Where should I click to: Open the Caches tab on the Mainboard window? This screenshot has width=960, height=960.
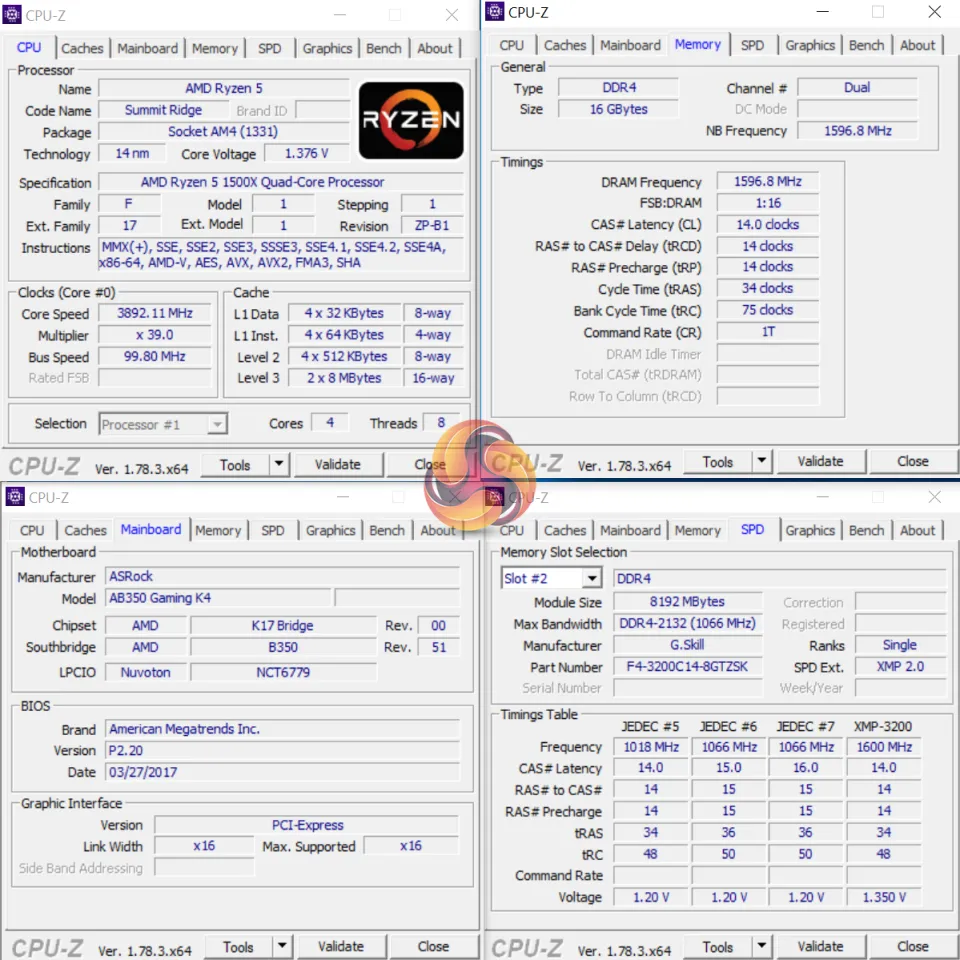pyautogui.click(x=85, y=530)
